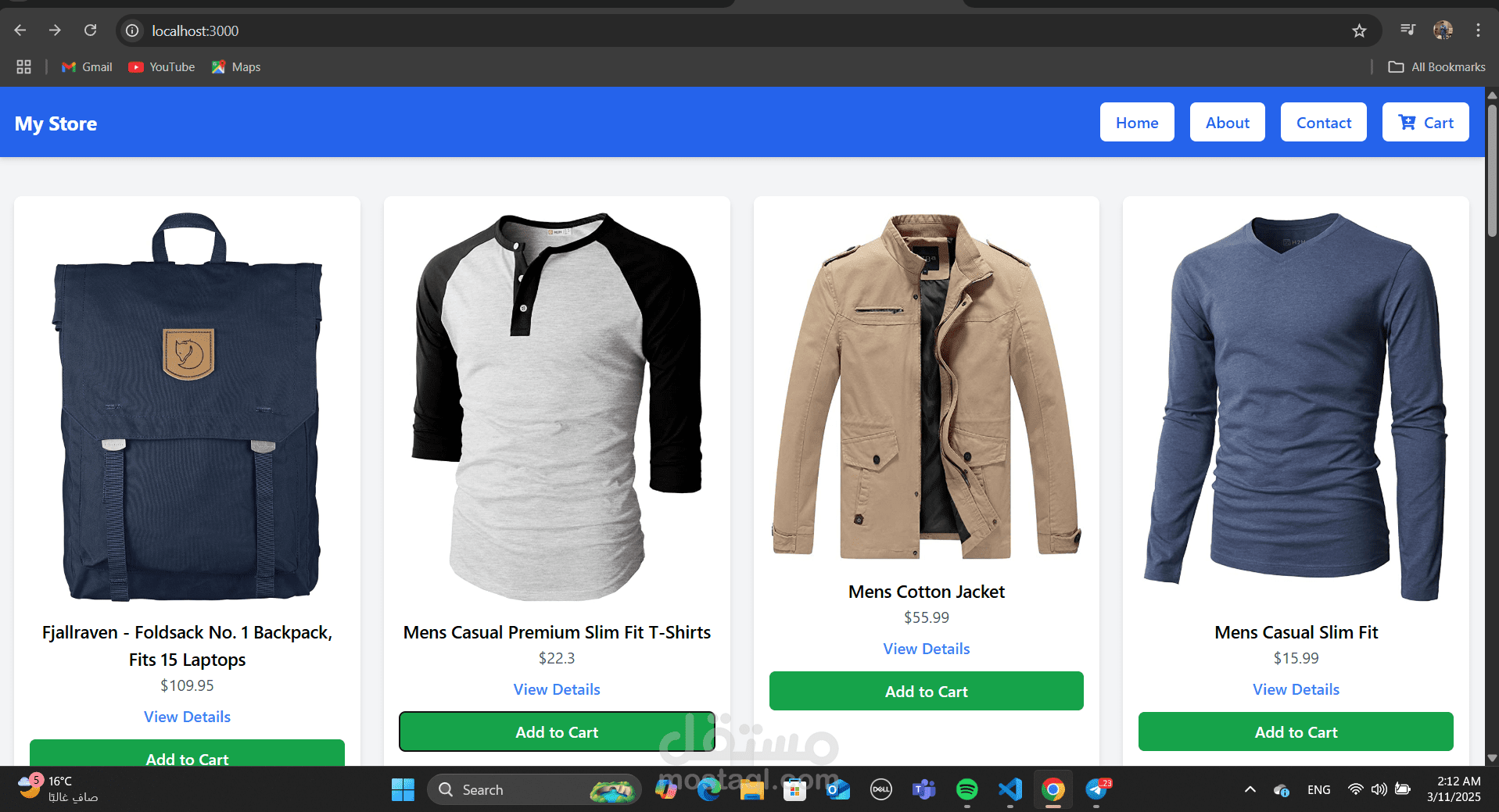Open Microsoft Edge from taskbar
Image resolution: width=1499 pixels, height=812 pixels.
point(708,789)
